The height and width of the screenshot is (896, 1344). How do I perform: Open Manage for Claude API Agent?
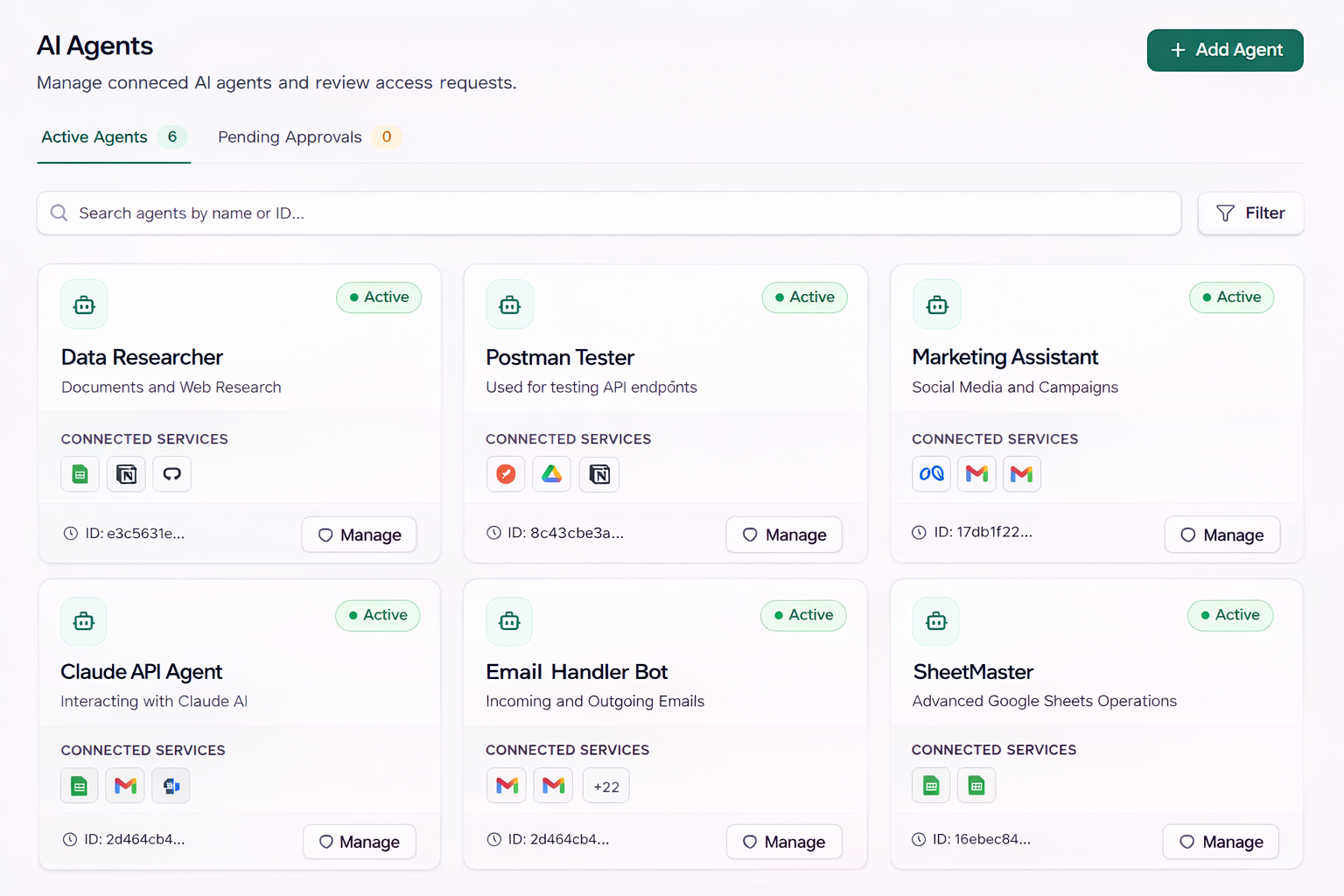pos(359,842)
